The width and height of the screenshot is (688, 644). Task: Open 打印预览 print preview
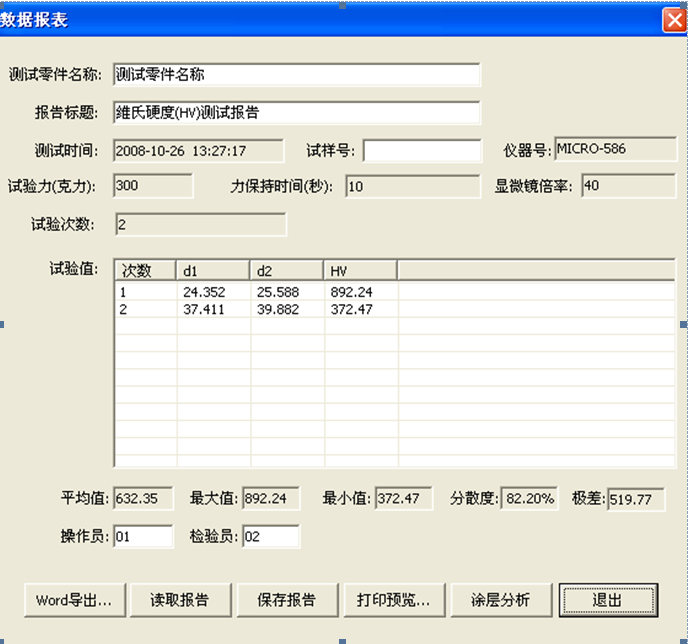click(393, 600)
